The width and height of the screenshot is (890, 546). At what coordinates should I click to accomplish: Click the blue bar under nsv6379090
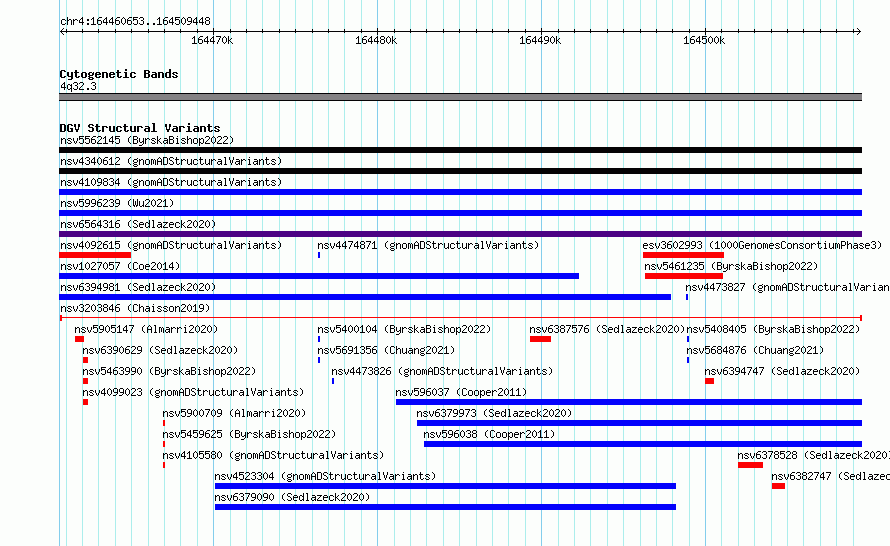tap(445, 507)
